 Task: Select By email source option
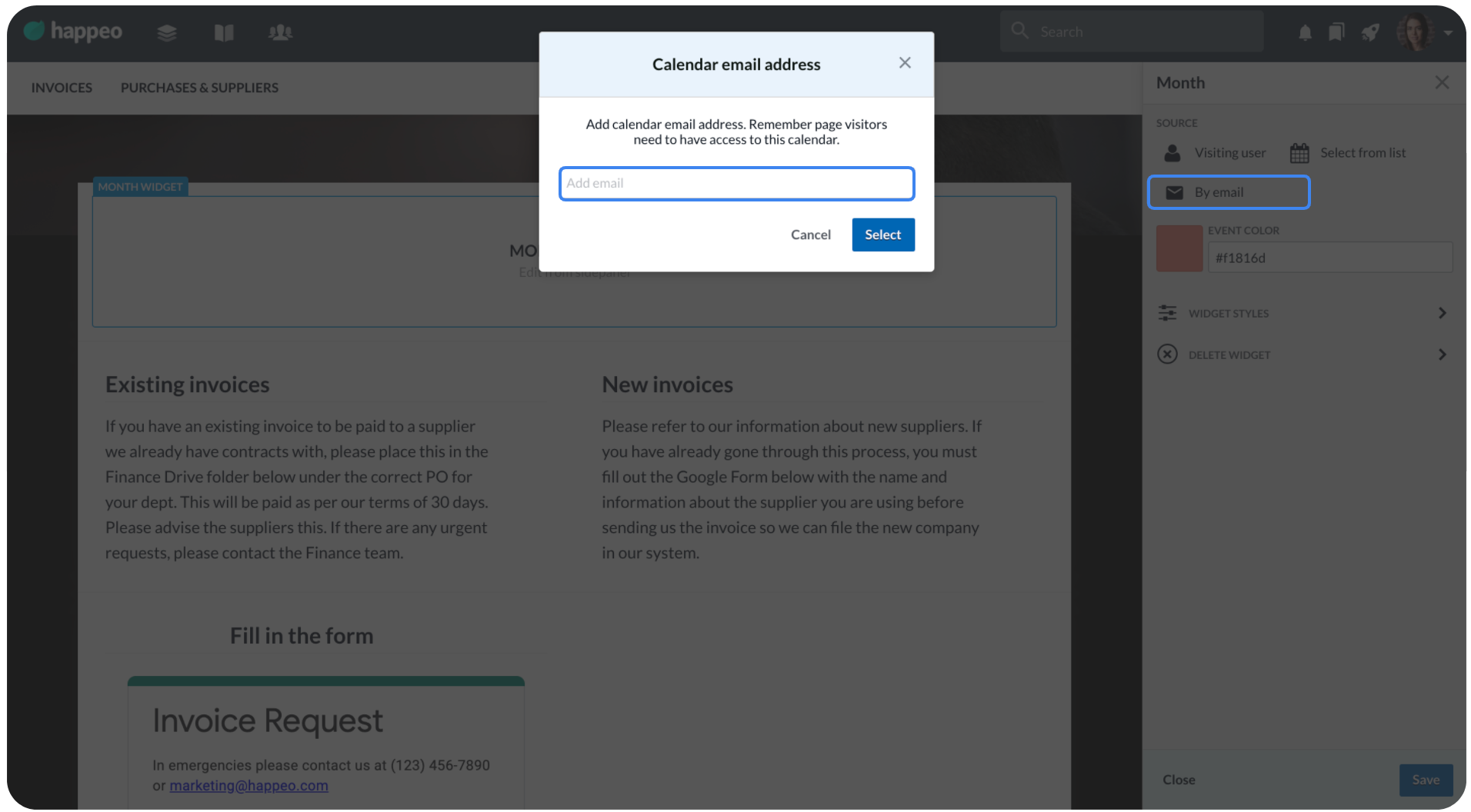point(1228,192)
